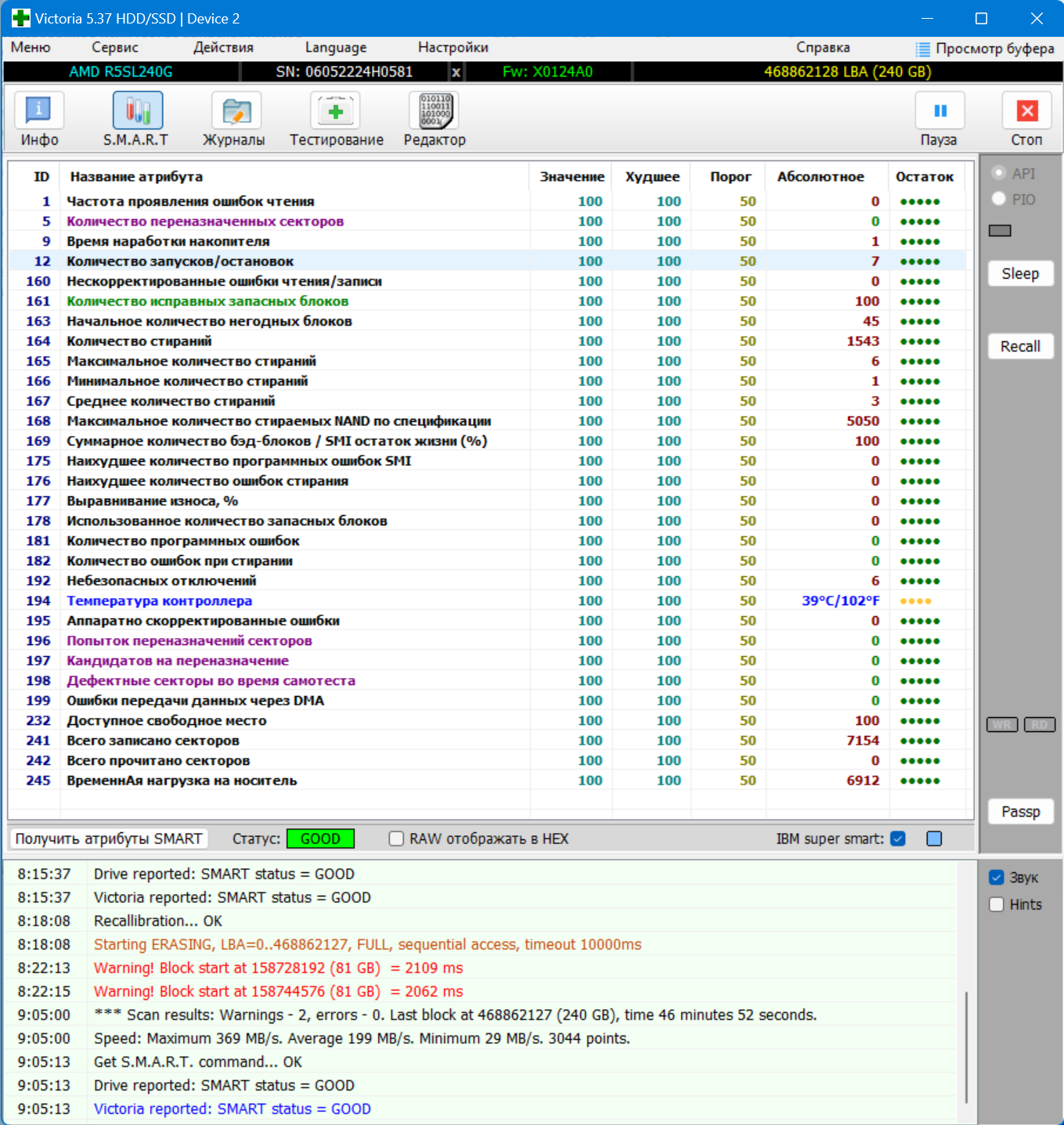Click log line Speed: Maximum 369 MB/s

click(x=362, y=1038)
